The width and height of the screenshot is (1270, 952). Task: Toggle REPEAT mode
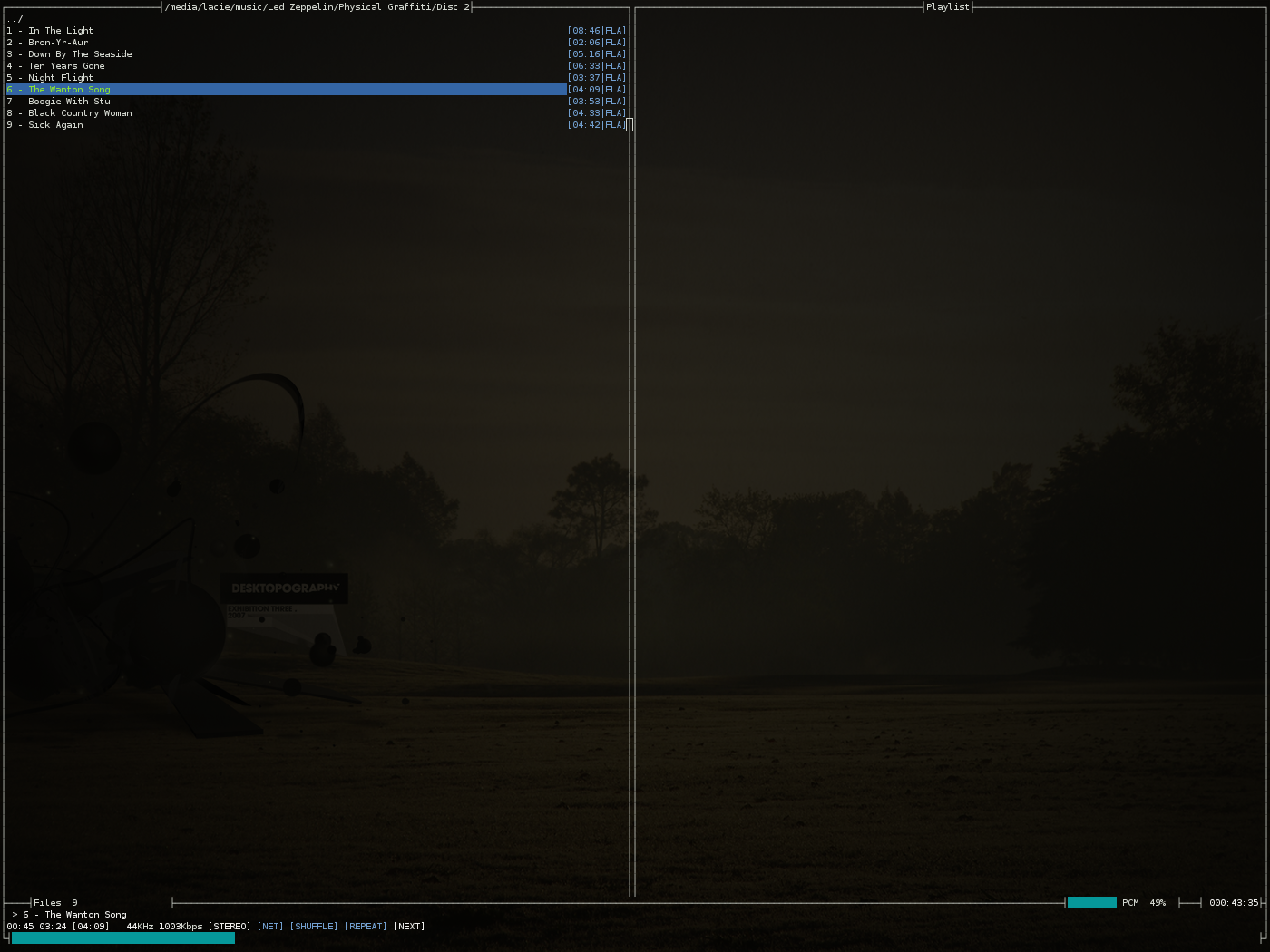pos(366,927)
